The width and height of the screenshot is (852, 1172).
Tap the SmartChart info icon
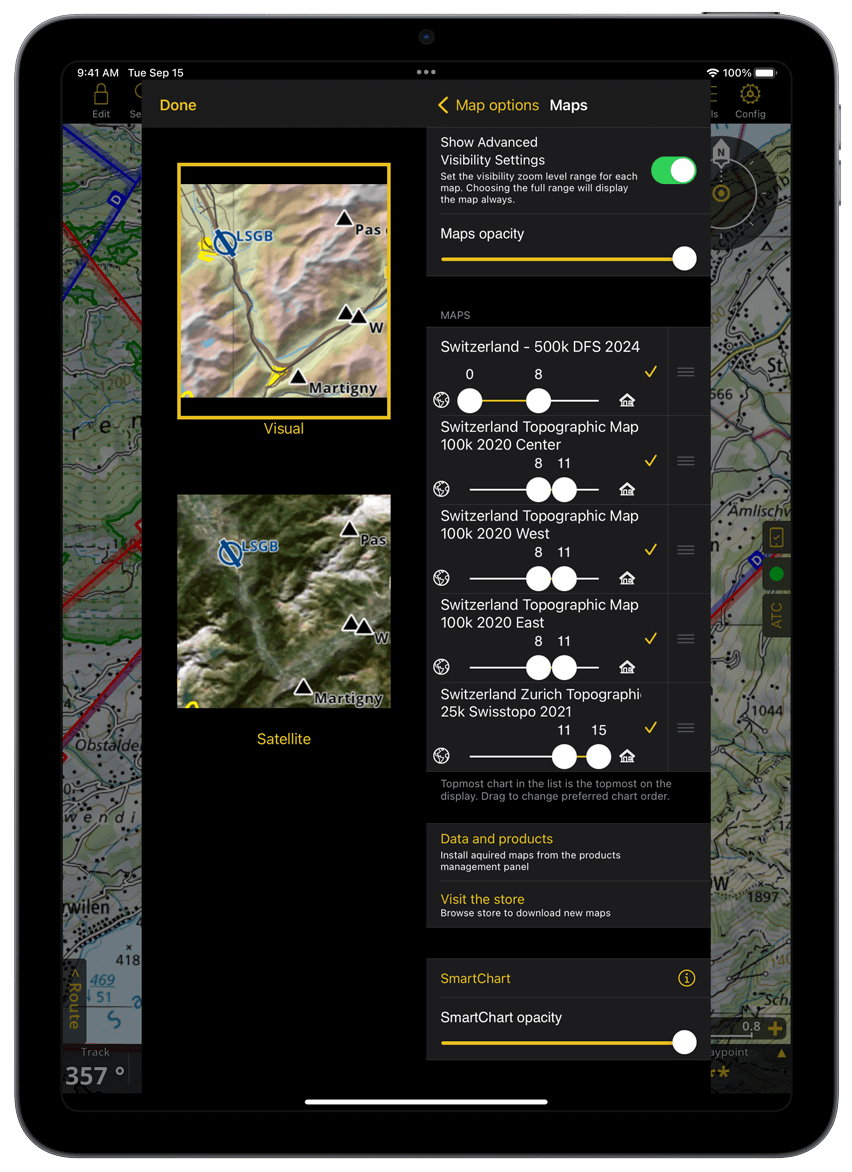(x=686, y=979)
